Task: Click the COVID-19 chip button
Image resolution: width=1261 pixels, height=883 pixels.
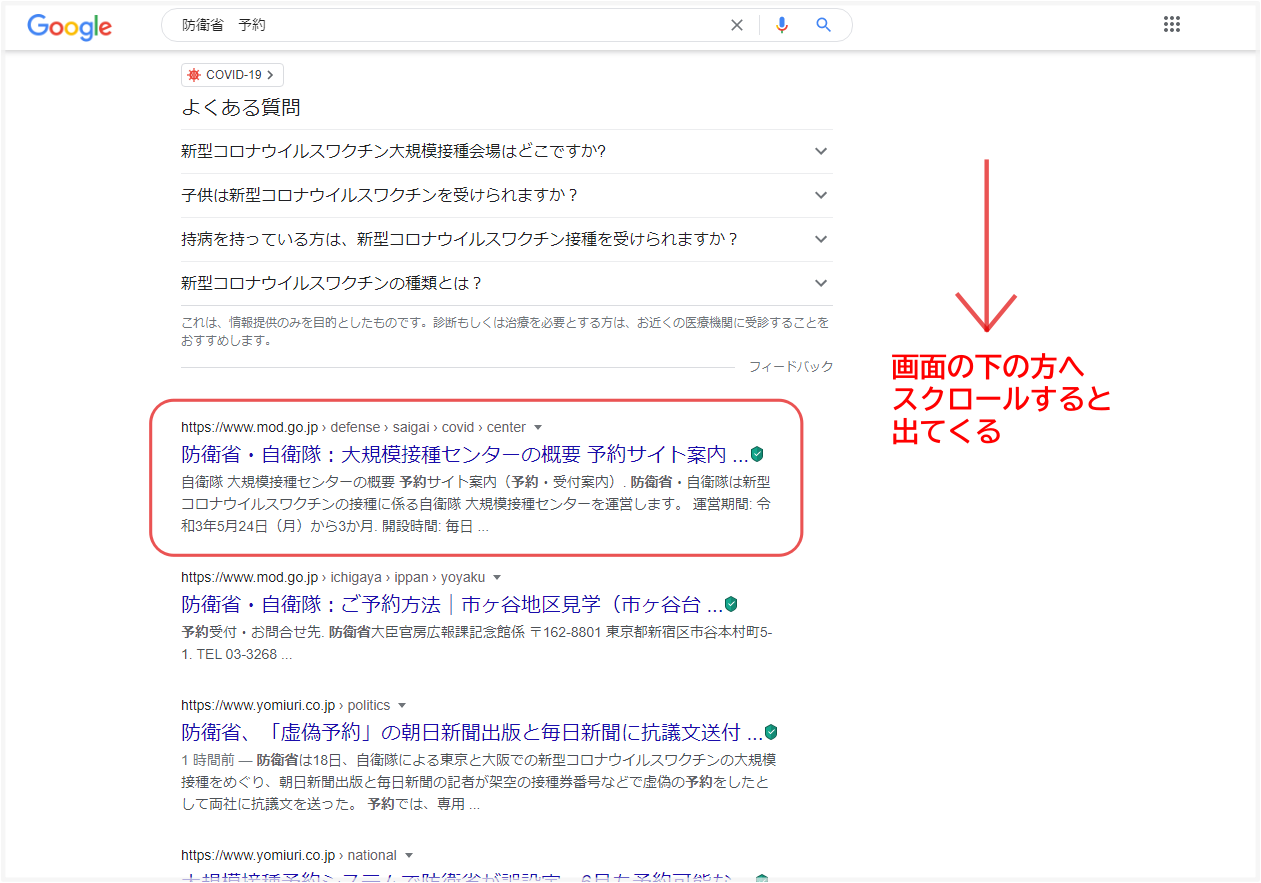Action: 232,75
